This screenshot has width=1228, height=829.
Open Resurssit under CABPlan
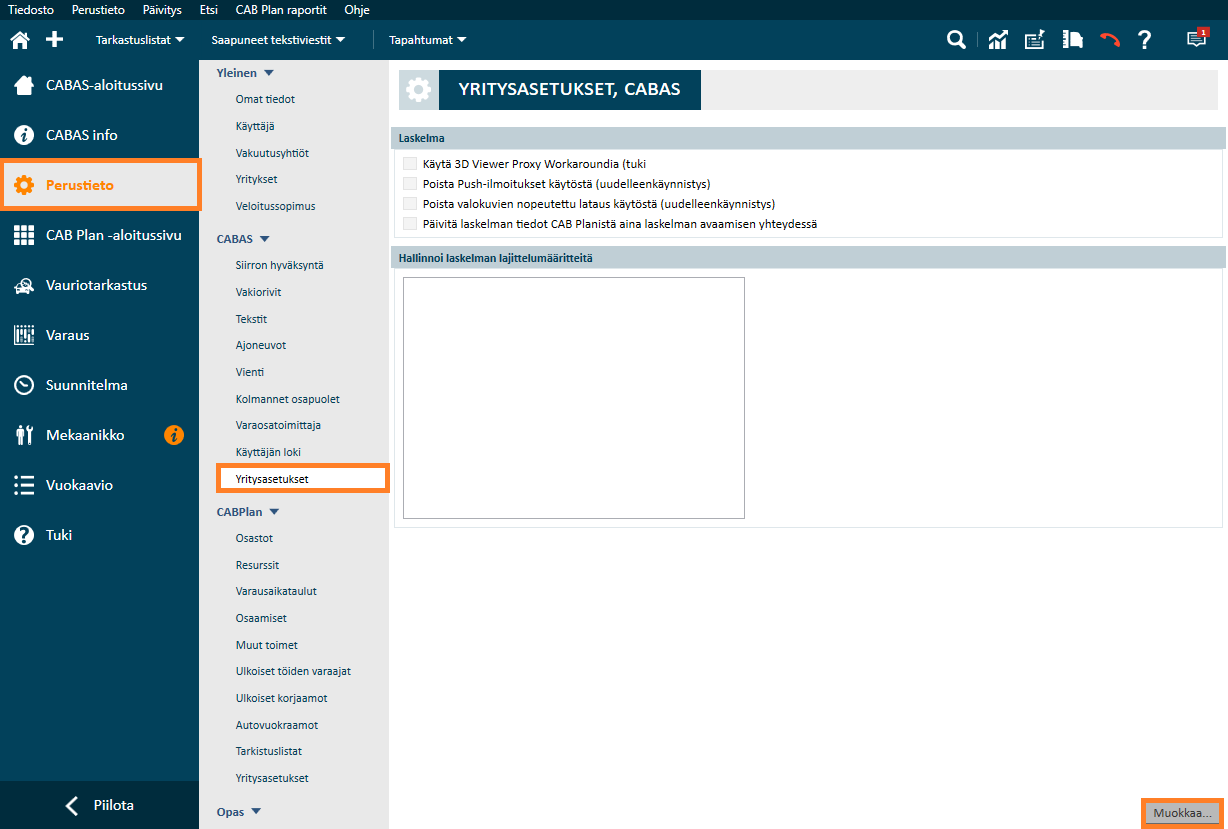[257, 565]
